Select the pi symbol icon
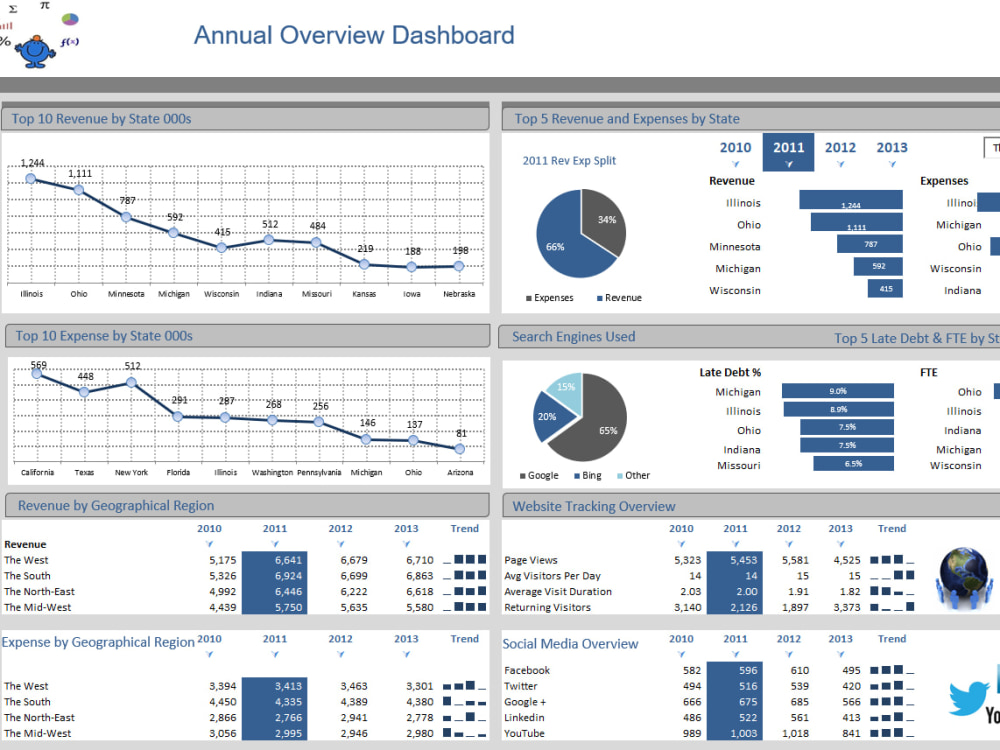Image resolution: width=1000 pixels, height=750 pixels. 45,6
